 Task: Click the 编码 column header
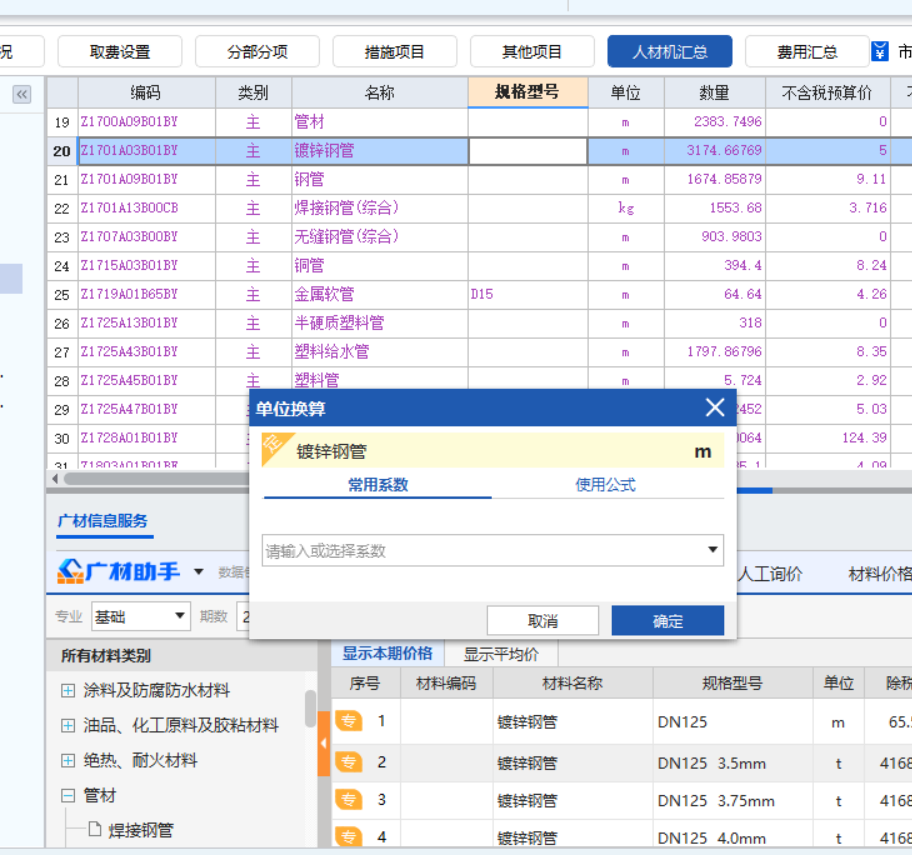tap(146, 92)
